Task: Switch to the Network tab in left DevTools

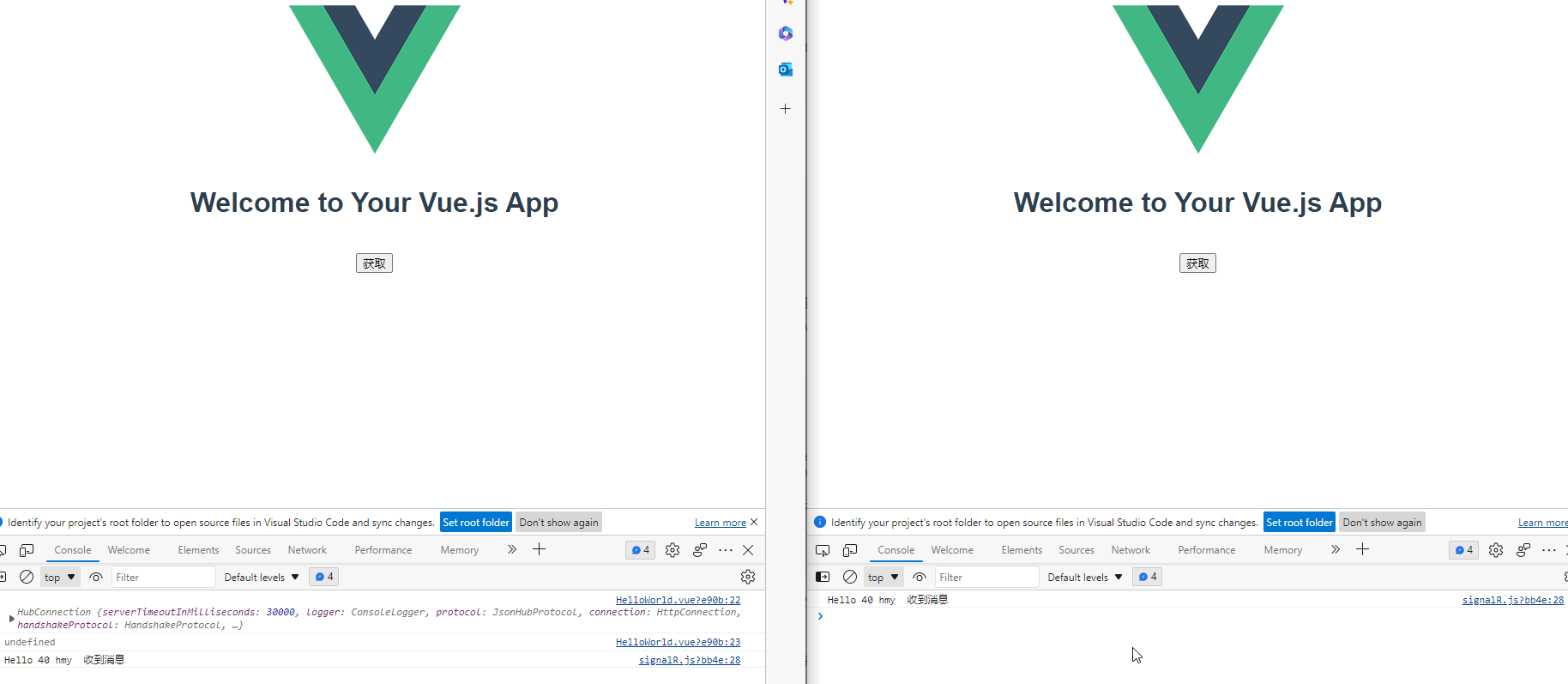Action: click(307, 550)
